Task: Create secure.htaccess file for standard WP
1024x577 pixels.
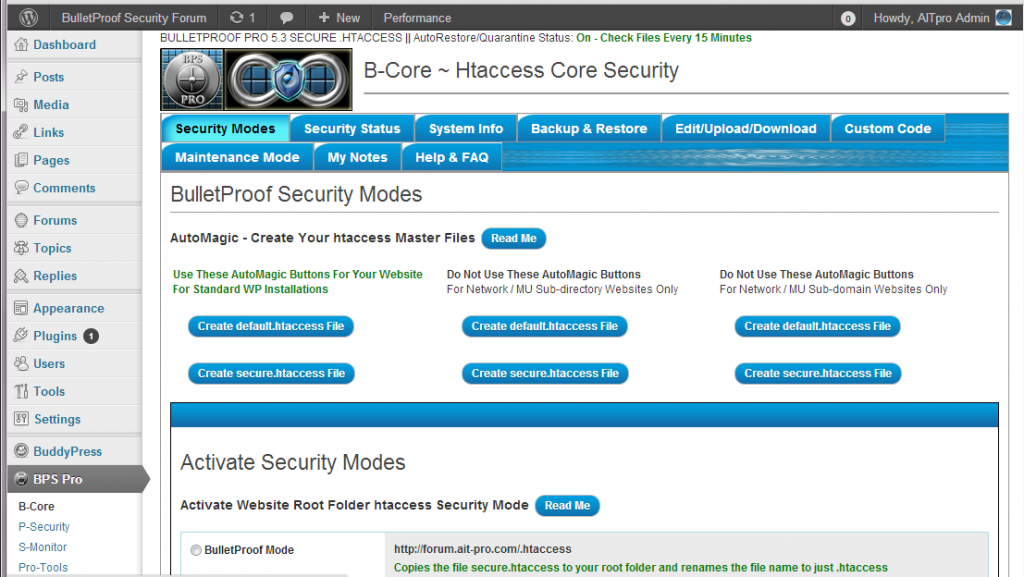Action: 271,373
